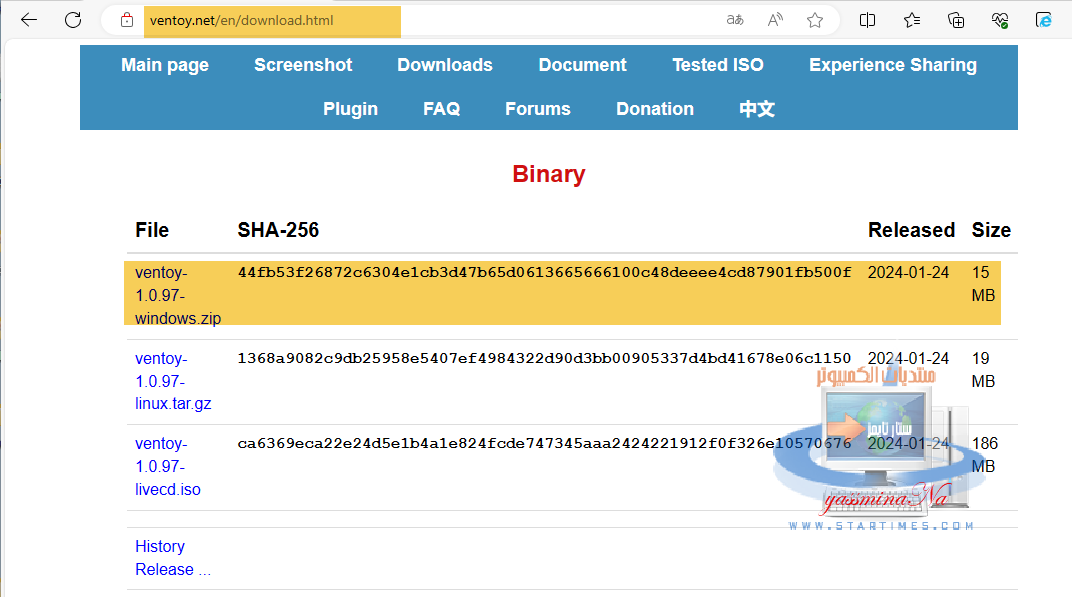Download ventoy-1.0.97-windows.zip
1072x597 pixels.
point(178,295)
